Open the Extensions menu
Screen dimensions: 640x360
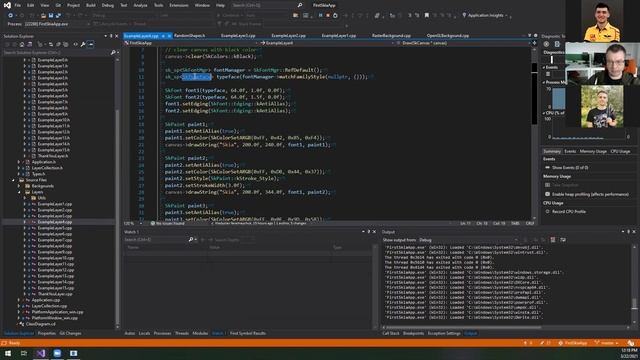click(179, 5)
